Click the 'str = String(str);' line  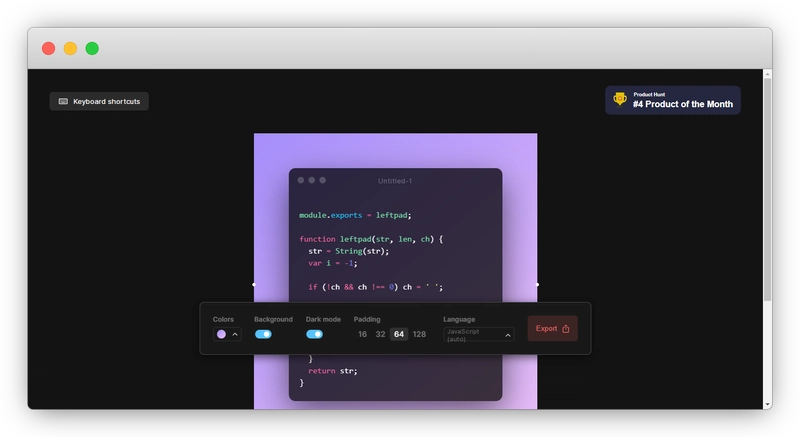coord(348,251)
